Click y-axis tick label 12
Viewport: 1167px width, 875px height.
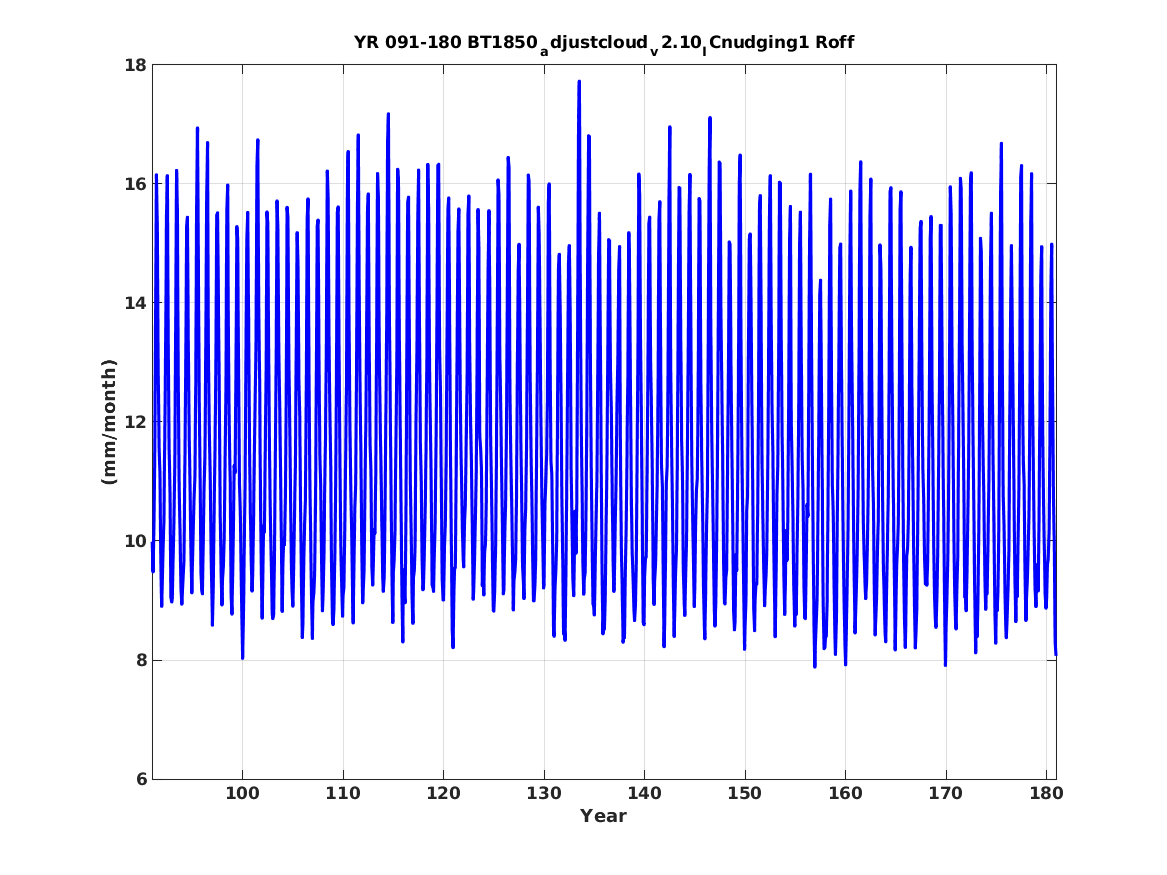pos(135,422)
